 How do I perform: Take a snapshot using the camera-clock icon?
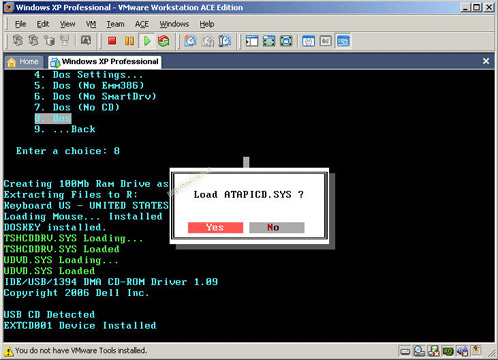point(190,41)
